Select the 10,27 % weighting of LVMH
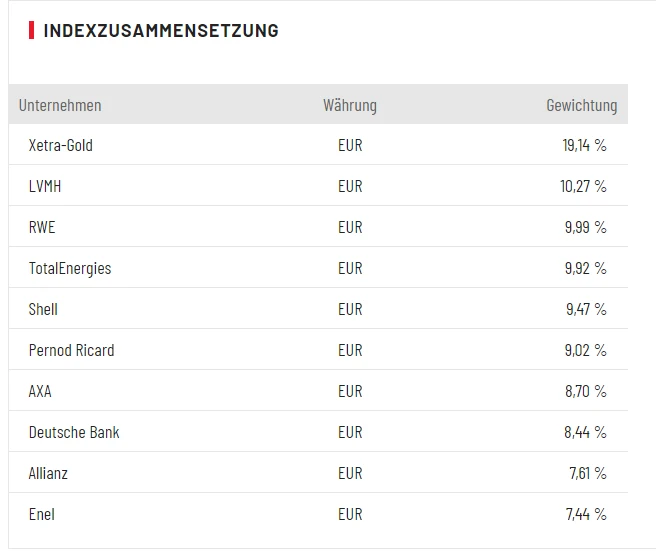The width and height of the screenshot is (656, 552). [x=584, y=186]
